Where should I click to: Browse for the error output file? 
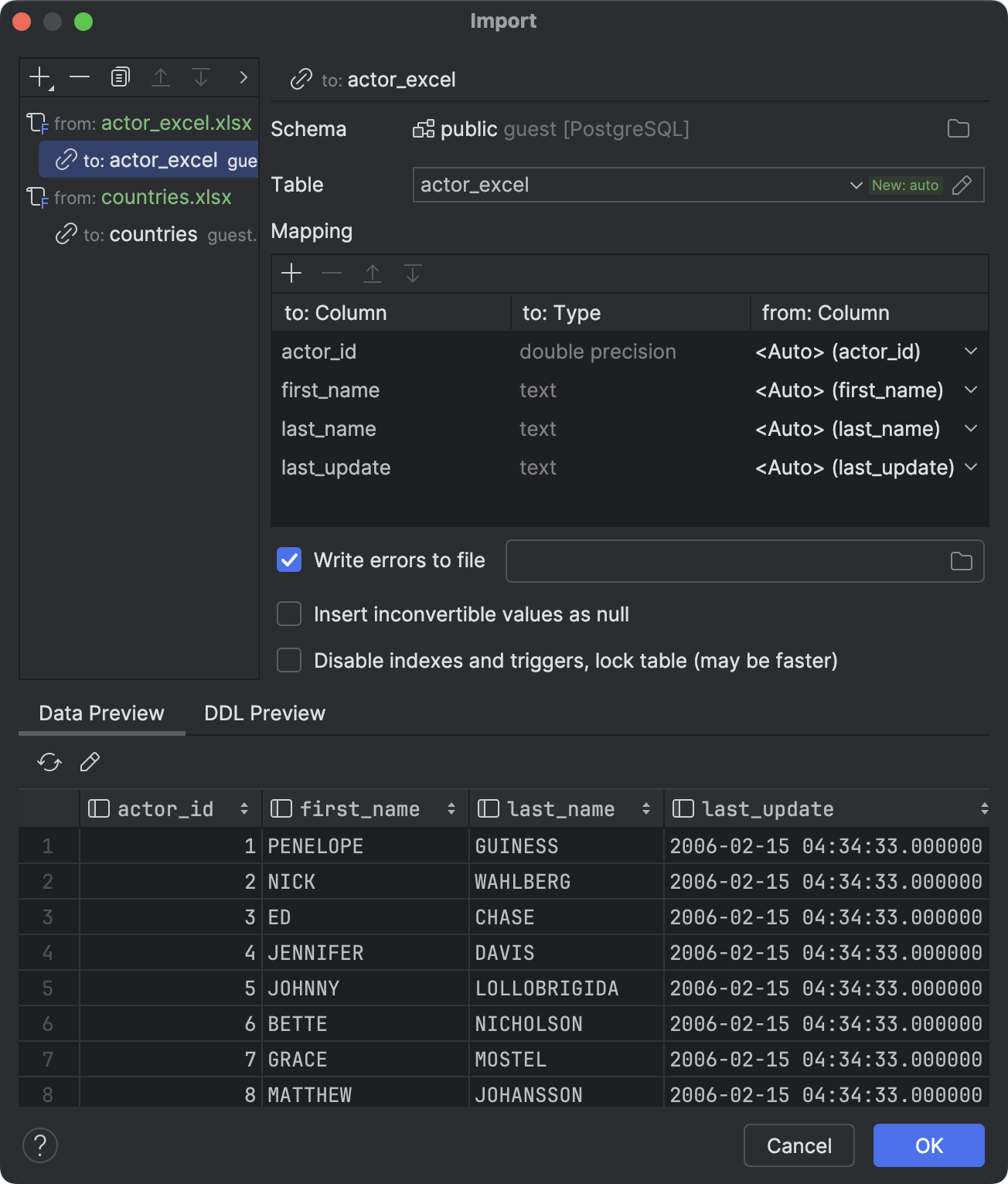click(x=960, y=561)
